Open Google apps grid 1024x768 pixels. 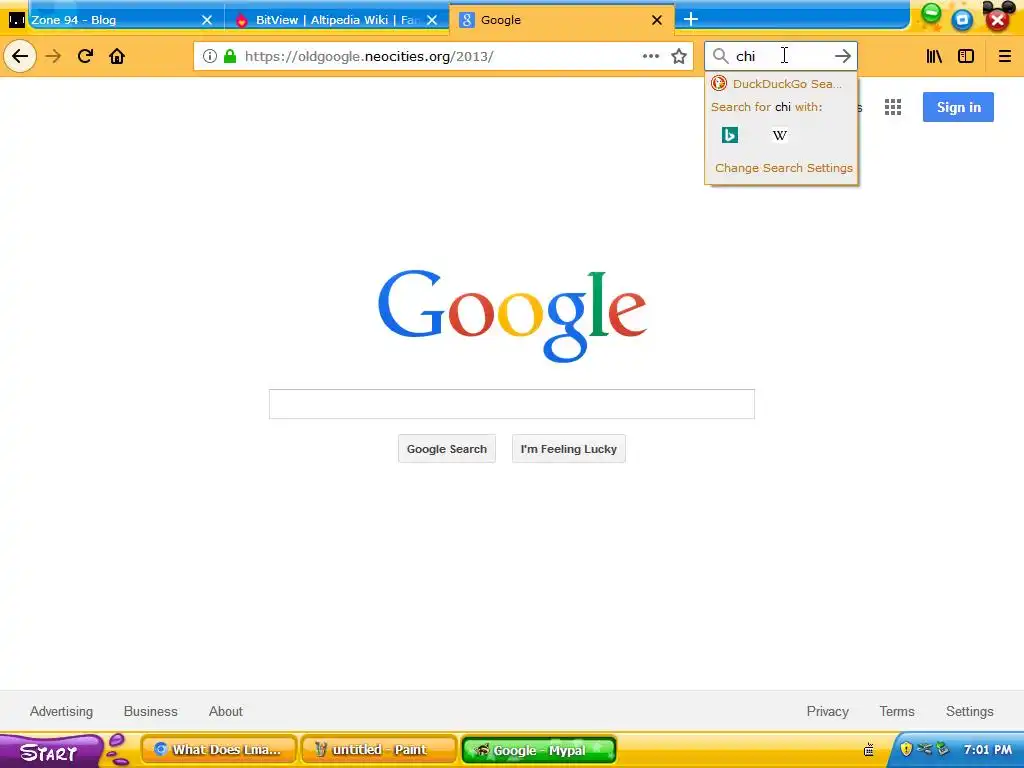[893, 107]
